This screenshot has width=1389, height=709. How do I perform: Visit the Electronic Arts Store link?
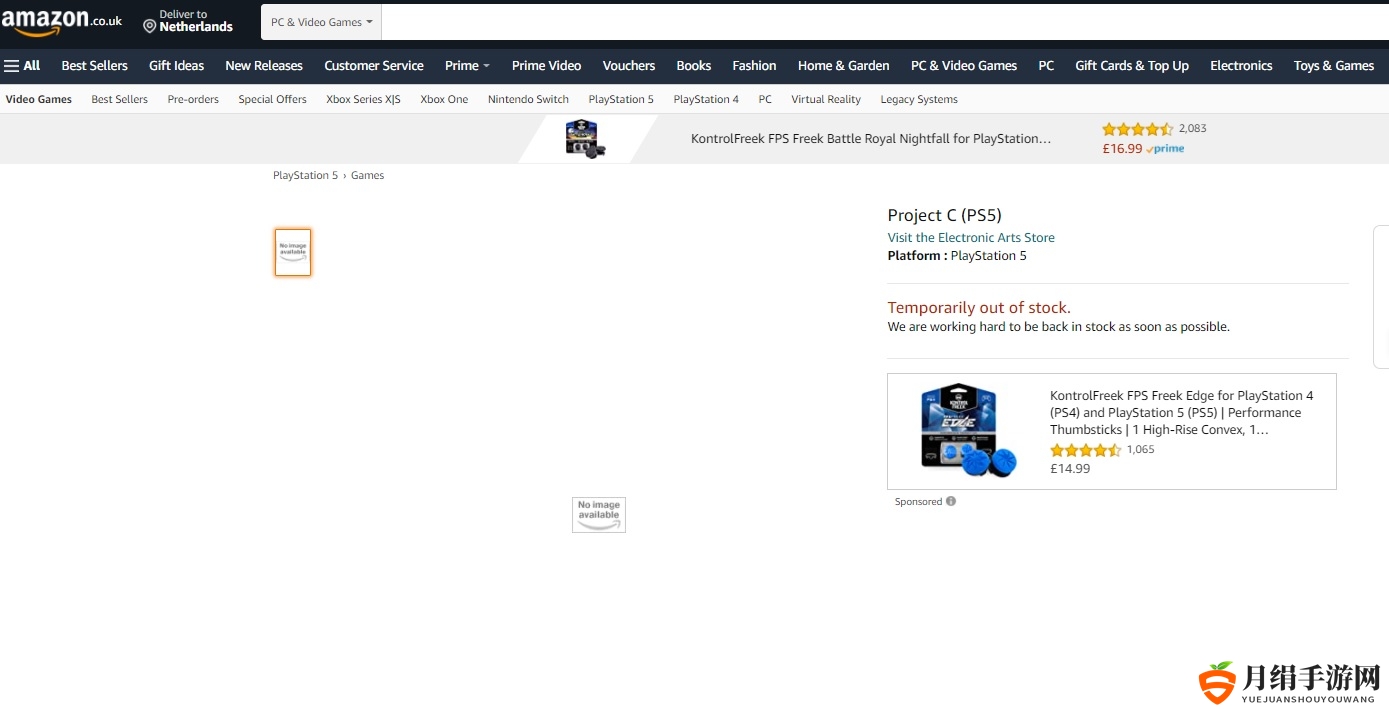click(x=971, y=238)
